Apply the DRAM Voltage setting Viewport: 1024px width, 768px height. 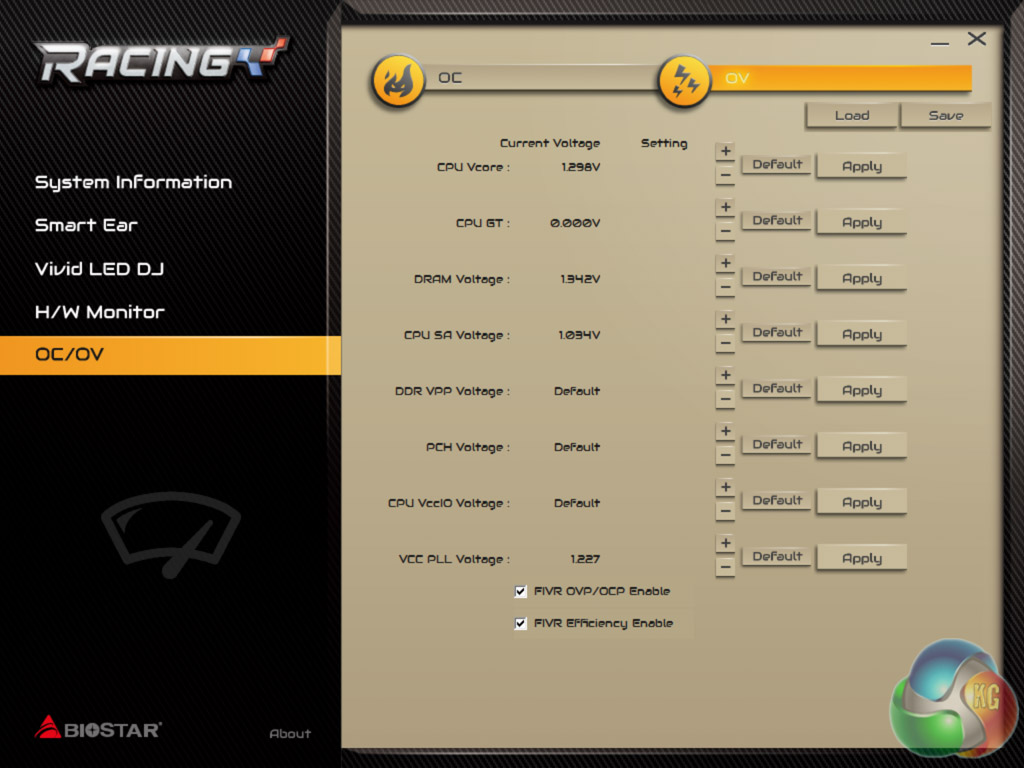tap(861, 278)
